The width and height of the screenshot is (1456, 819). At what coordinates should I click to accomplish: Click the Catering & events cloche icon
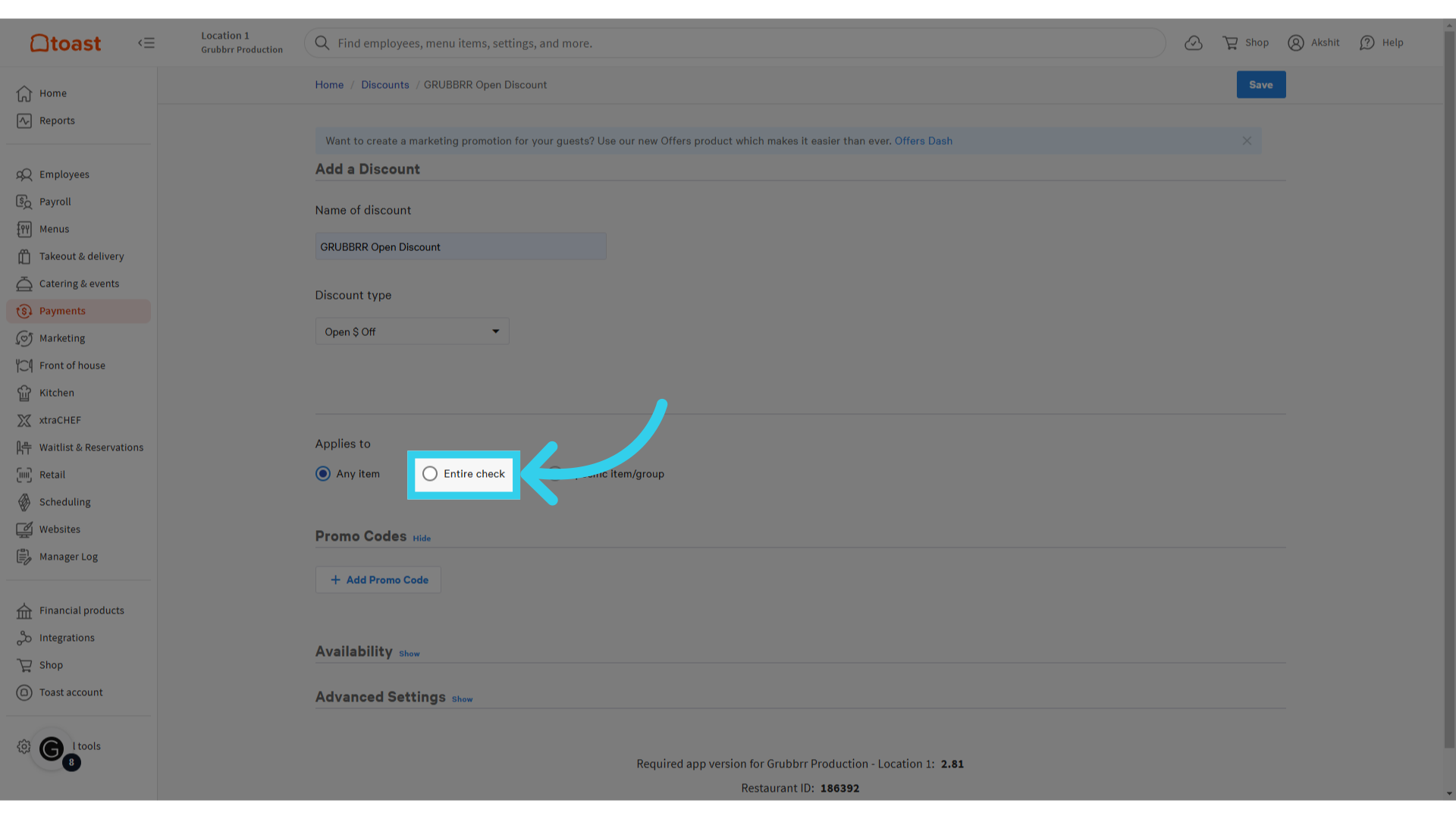click(x=24, y=284)
